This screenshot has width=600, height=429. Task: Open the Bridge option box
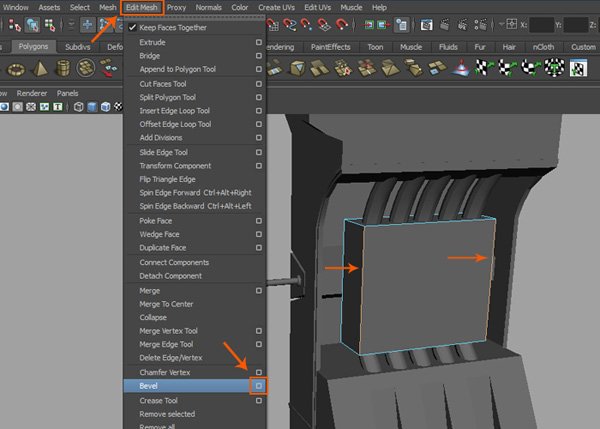pyautogui.click(x=259, y=56)
